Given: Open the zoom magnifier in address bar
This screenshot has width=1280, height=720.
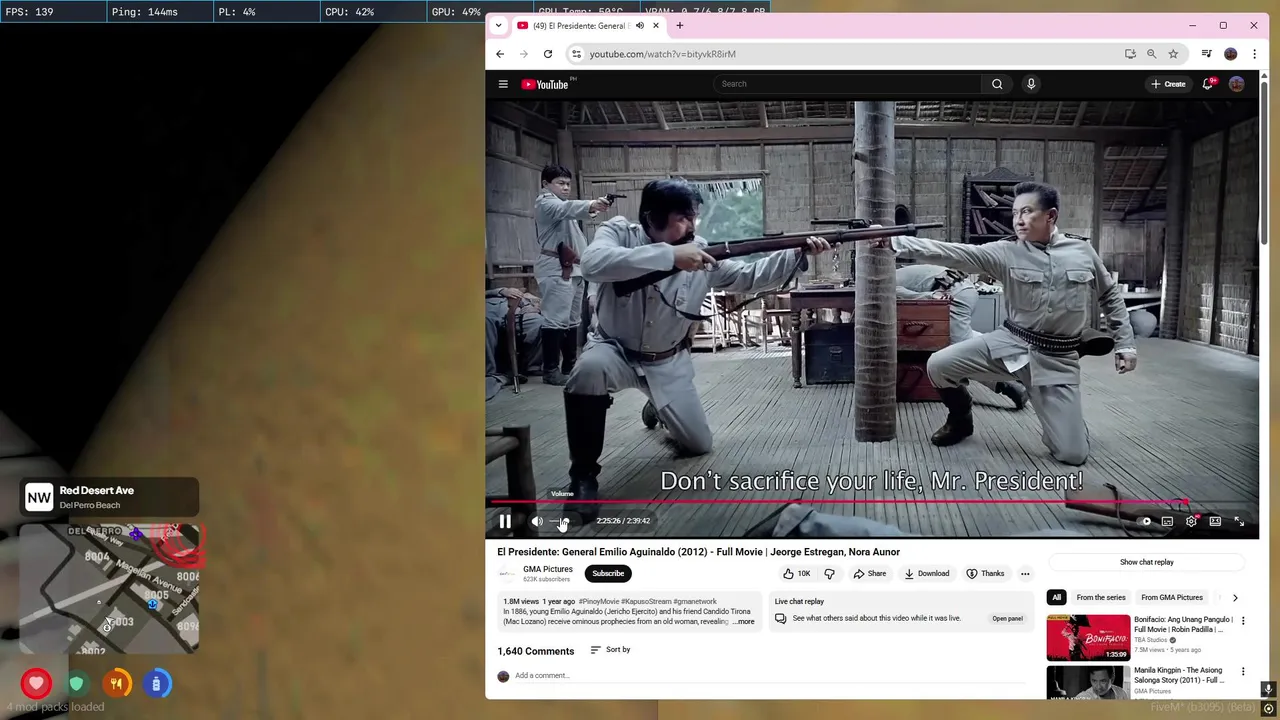Looking at the screenshot, I should point(1151,54).
